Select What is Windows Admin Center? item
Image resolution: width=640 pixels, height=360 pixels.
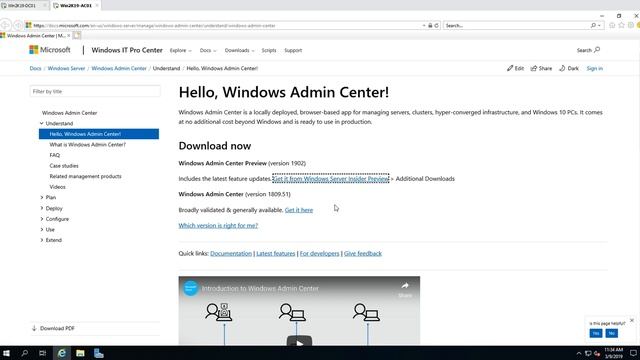pyautogui.click(x=88, y=144)
